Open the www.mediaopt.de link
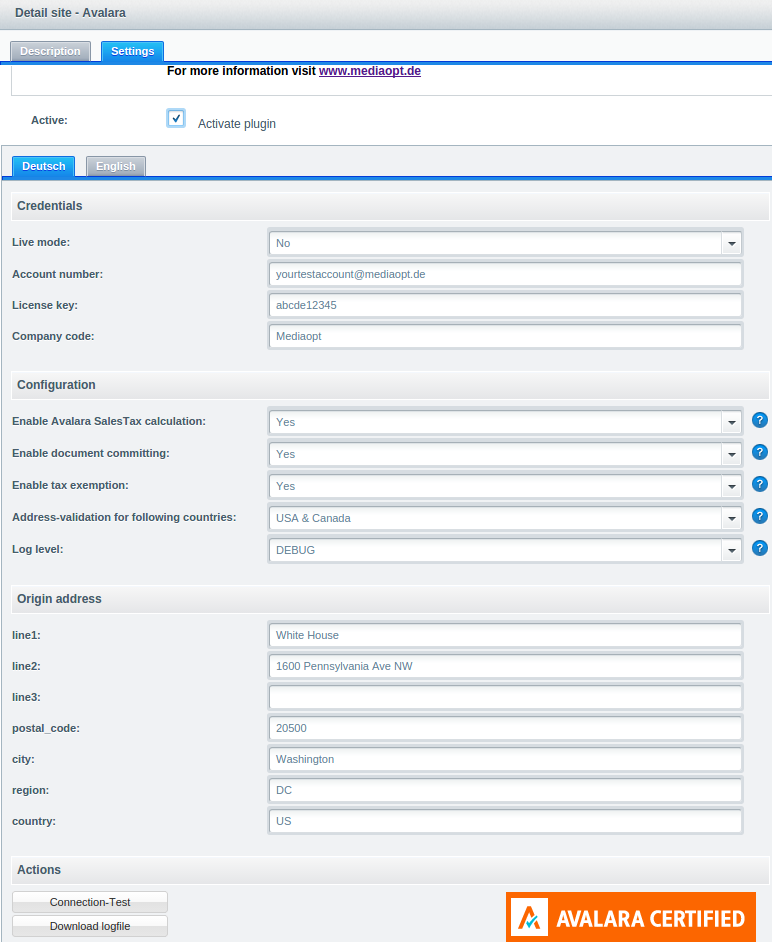 [369, 71]
